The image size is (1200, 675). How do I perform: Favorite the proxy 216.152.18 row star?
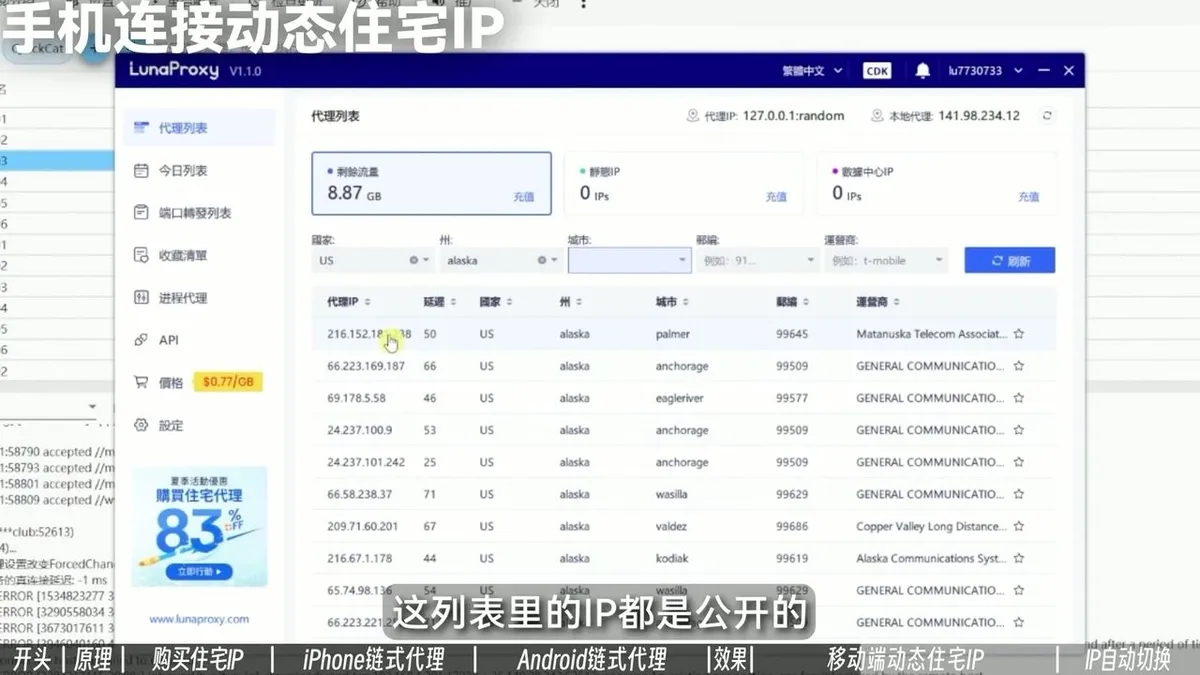(x=1019, y=334)
